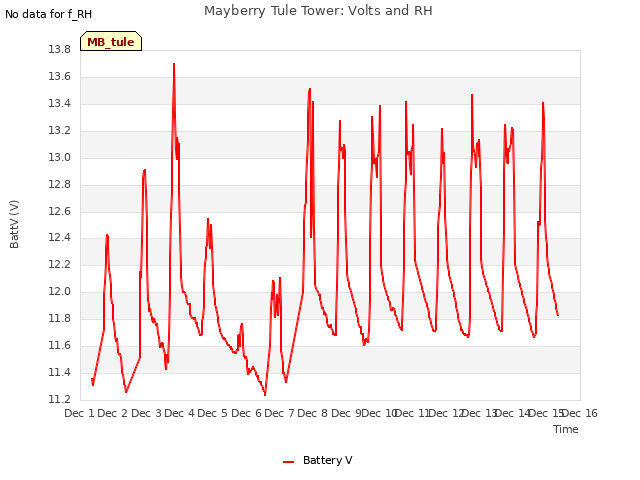Viewport: 640px width, 480px height.
Task: Click the 'Dec 16' x-axis label
Action: [580, 413]
